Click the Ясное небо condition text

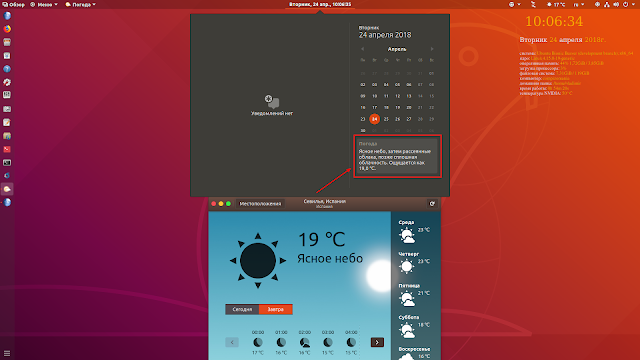click(x=330, y=259)
